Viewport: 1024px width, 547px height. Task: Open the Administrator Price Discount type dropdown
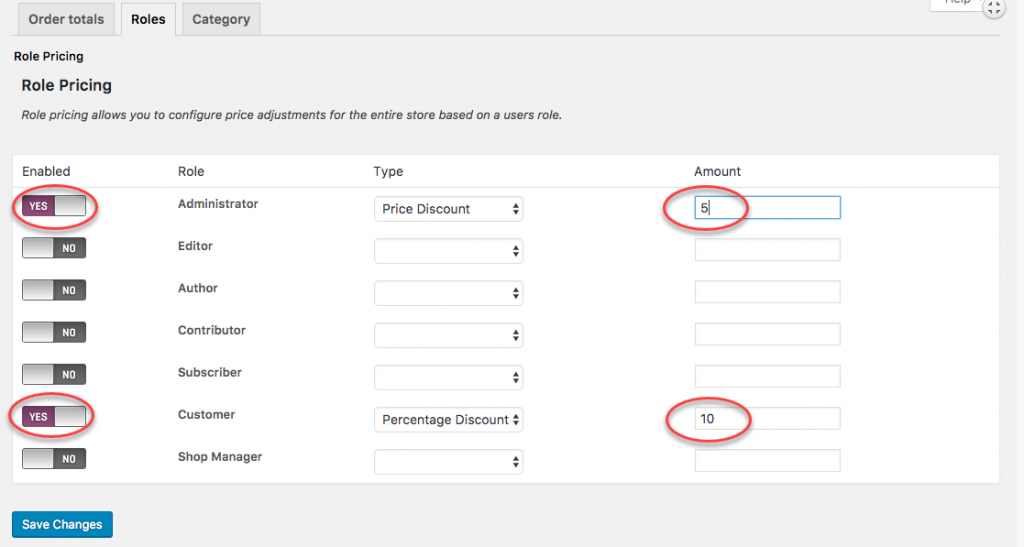pos(449,209)
